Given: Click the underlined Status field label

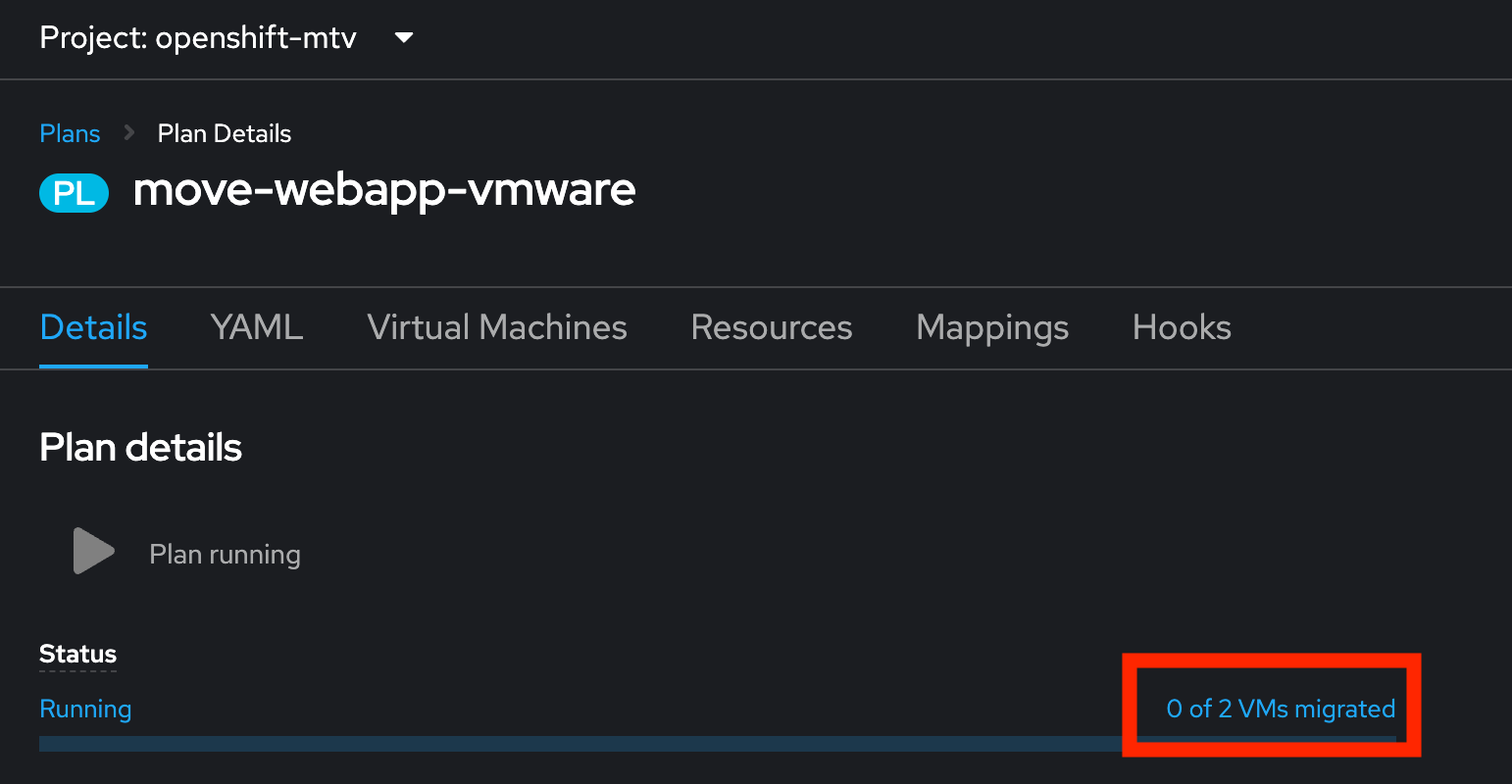Looking at the screenshot, I should point(77,654).
